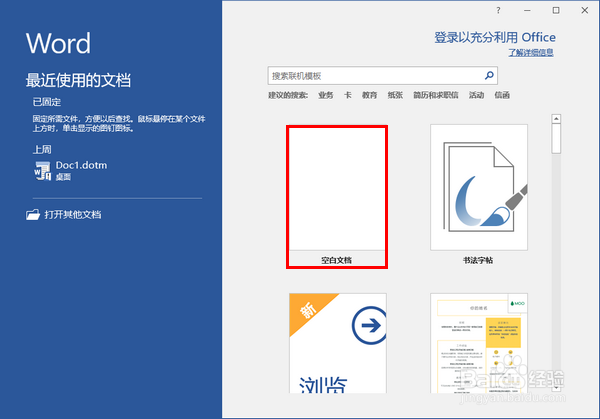Search suggested term 简历和求职信

click(x=435, y=95)
